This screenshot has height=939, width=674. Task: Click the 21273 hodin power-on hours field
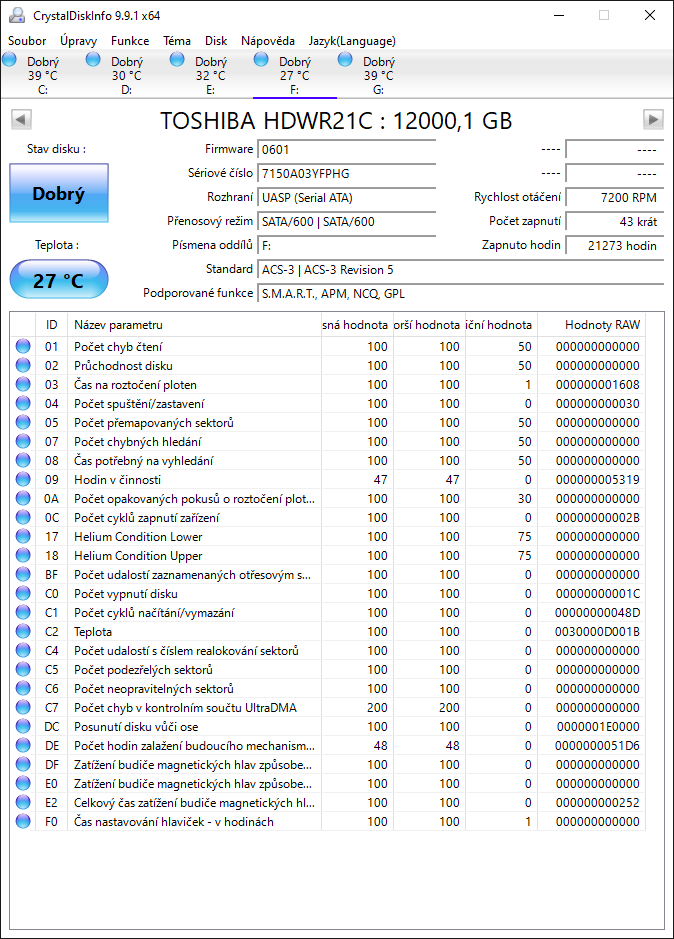[x=615, y=245]
